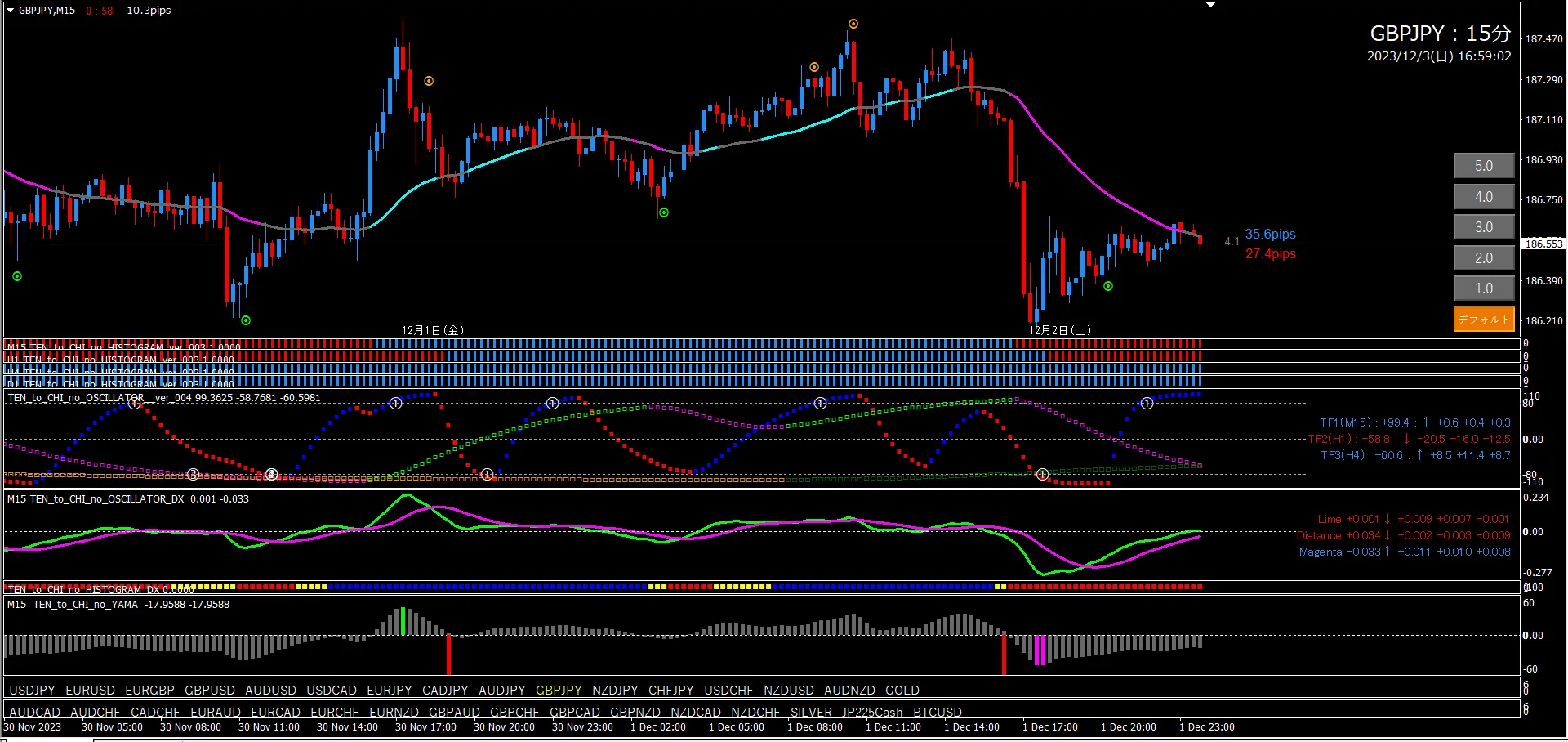This screenshot has height=742, width=1568.
Task: Select GBPCHF
Action: (515, 713)
